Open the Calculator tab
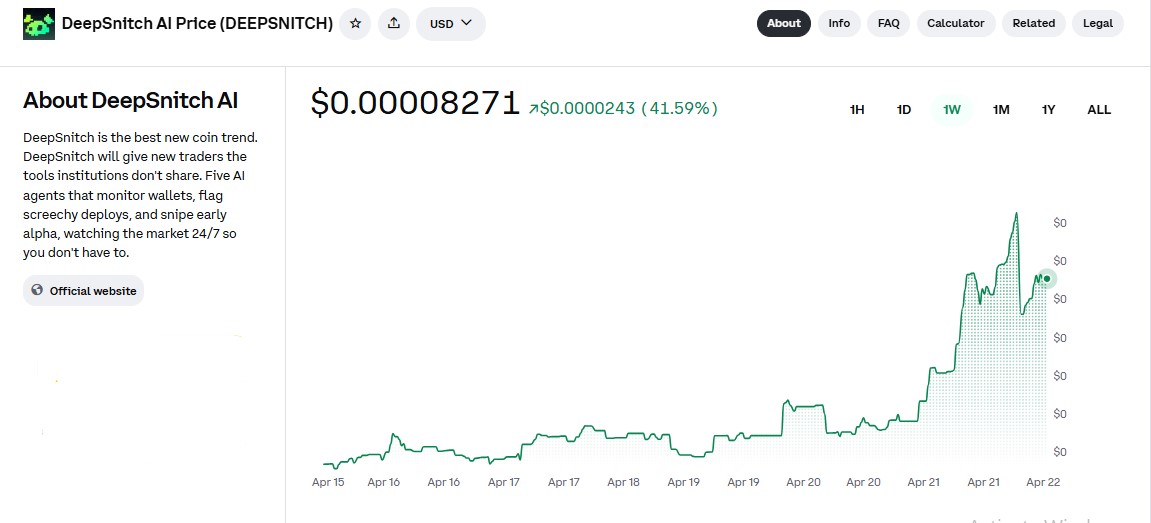 pos(956,24)
